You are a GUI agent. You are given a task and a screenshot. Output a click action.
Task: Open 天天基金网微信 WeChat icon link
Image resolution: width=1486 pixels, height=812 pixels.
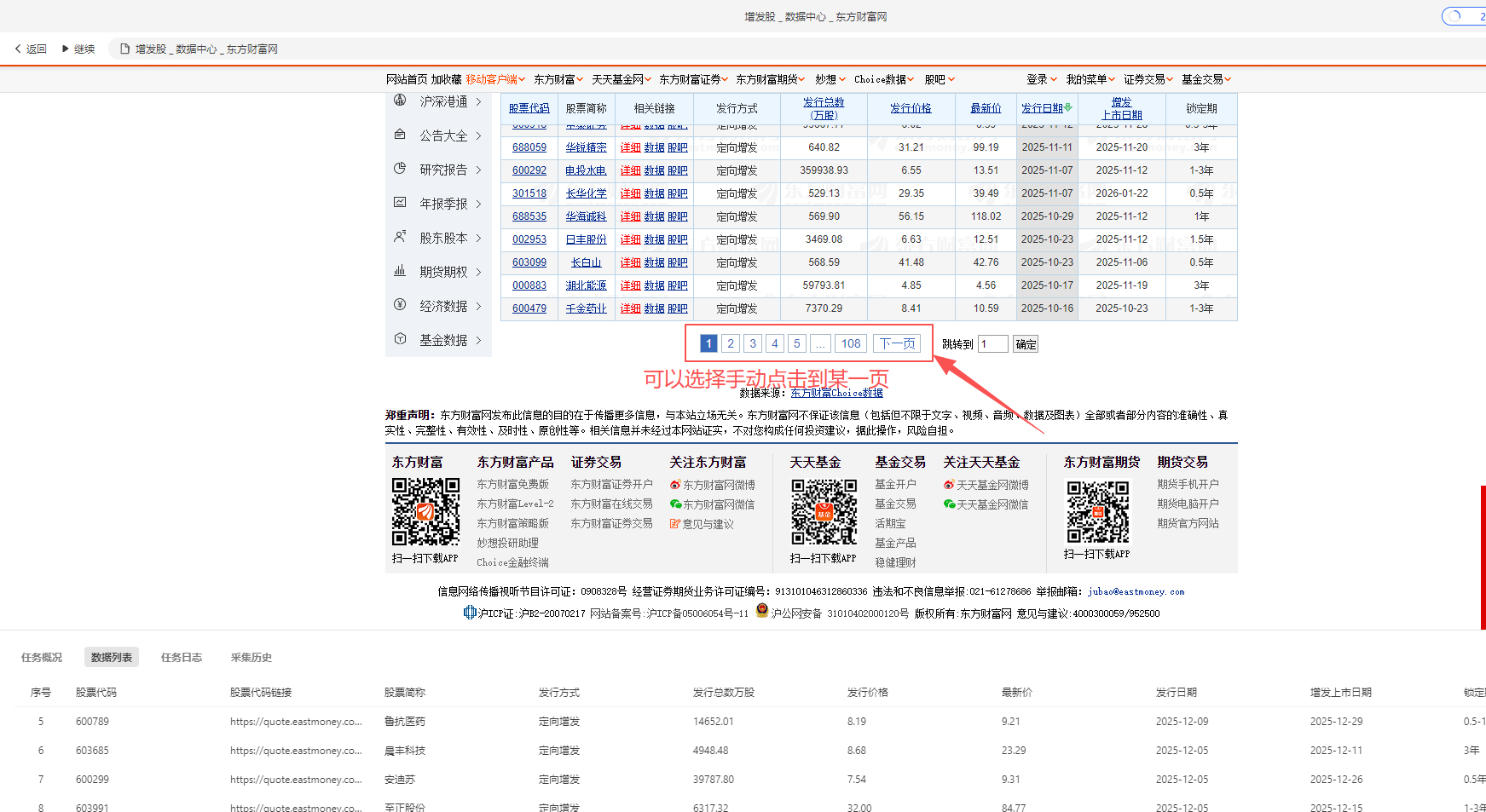pyautogui.click(x=949, y=504)
